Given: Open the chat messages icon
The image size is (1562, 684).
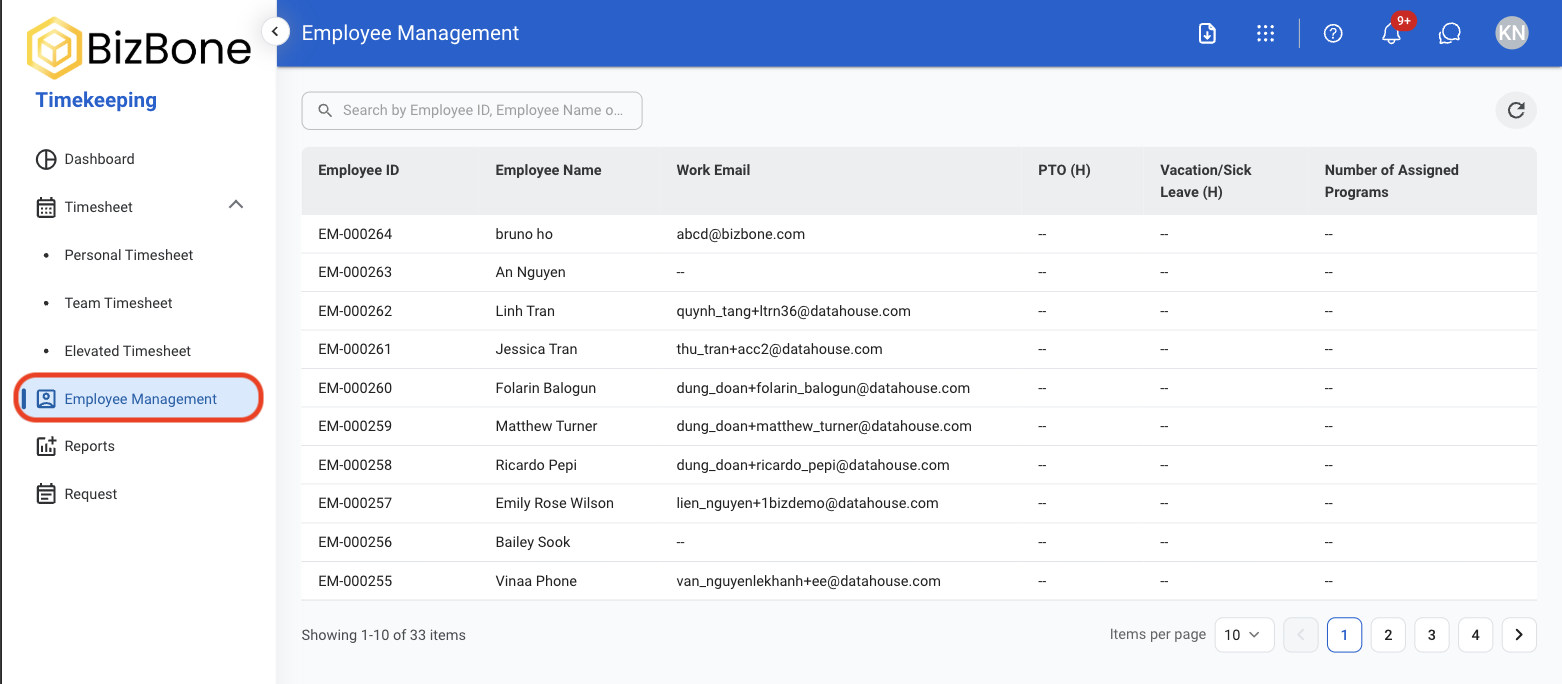Looking at the screenshot, I should tap(1450, 33).
